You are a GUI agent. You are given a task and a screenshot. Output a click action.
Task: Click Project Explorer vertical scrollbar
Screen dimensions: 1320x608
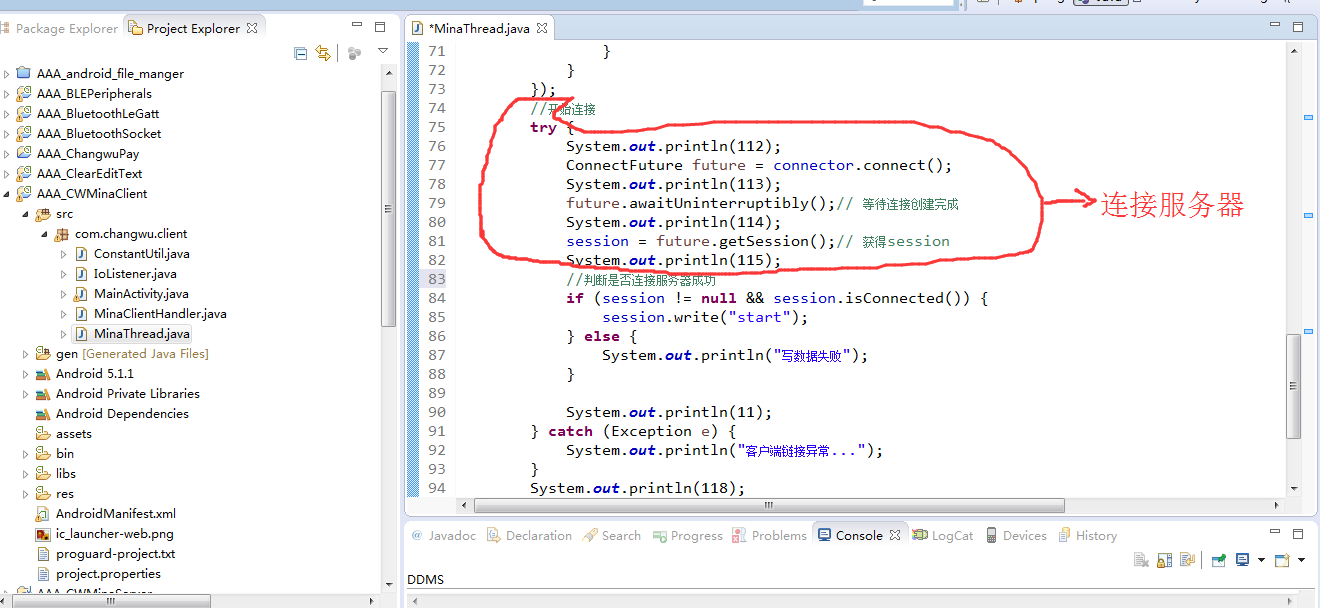coord(389,208)
